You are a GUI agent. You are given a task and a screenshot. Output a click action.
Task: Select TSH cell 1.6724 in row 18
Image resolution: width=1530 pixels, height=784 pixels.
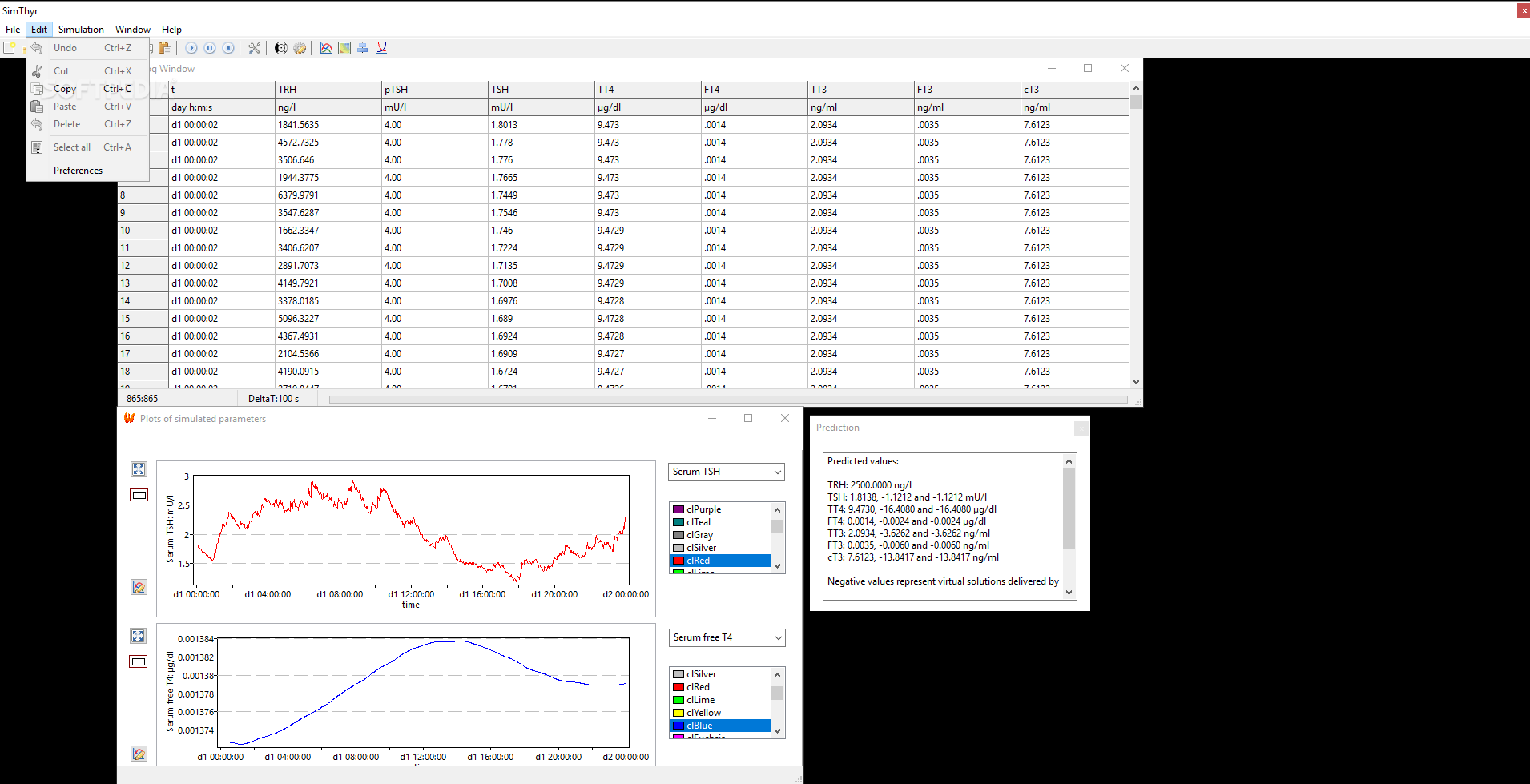[x=542, y=372]
